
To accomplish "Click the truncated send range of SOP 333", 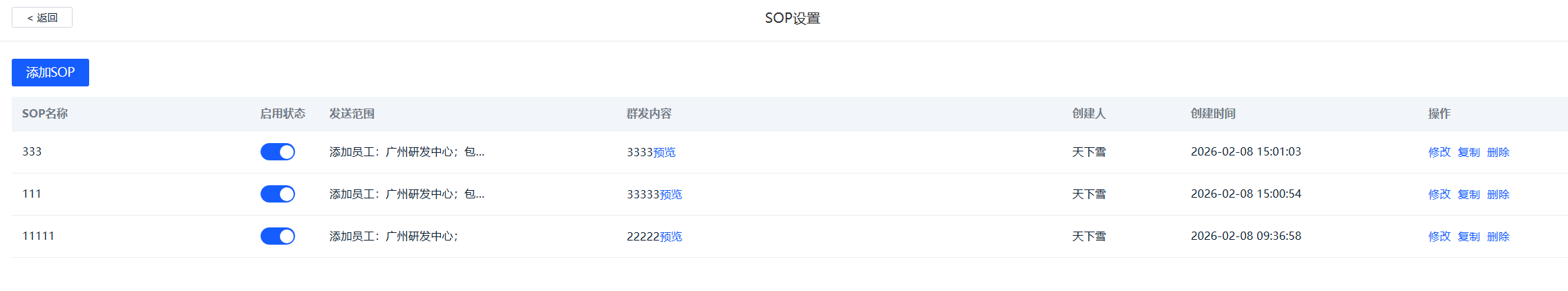I will pyautogui.click(x=407, y=153).
